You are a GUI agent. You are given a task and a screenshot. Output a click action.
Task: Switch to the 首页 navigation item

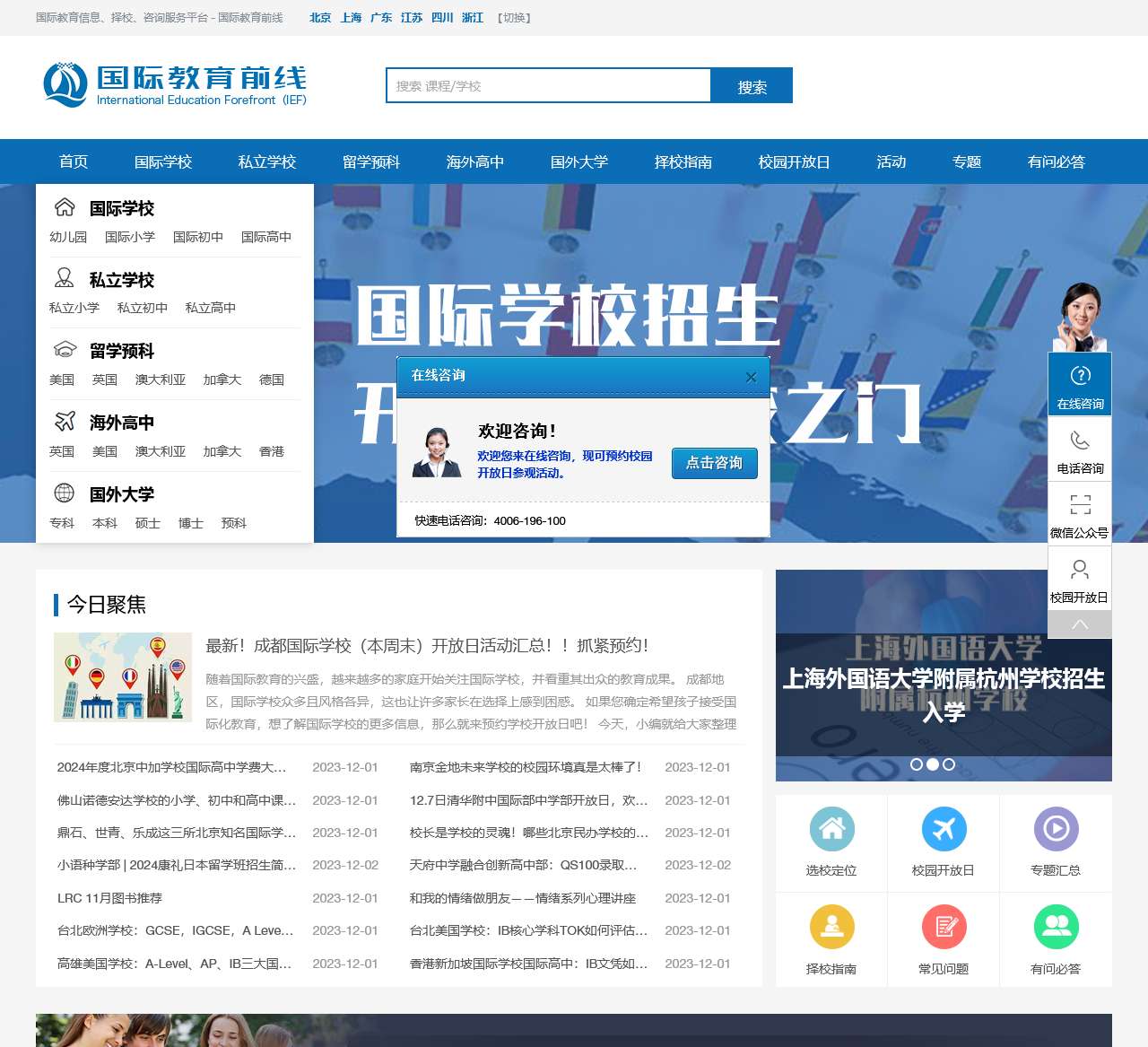pyautogui.click(x=73, y=161)
